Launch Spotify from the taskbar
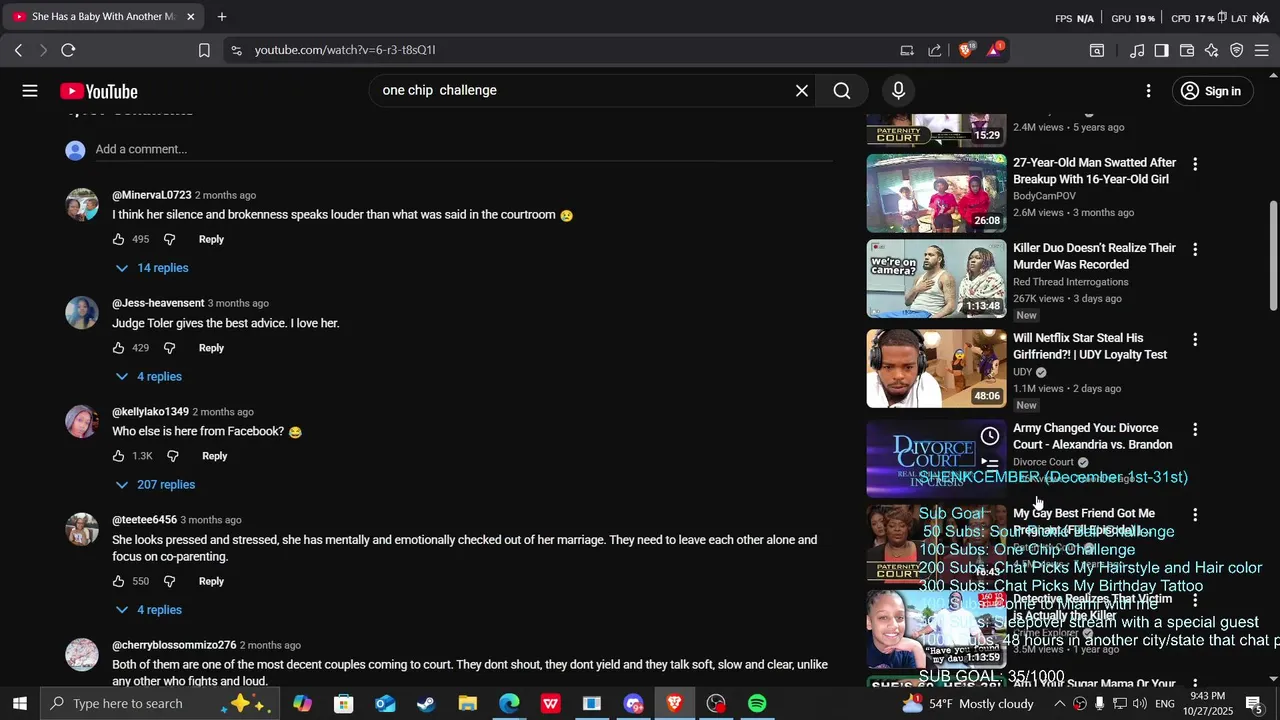 pyautogui.click(x=757, y=704)
